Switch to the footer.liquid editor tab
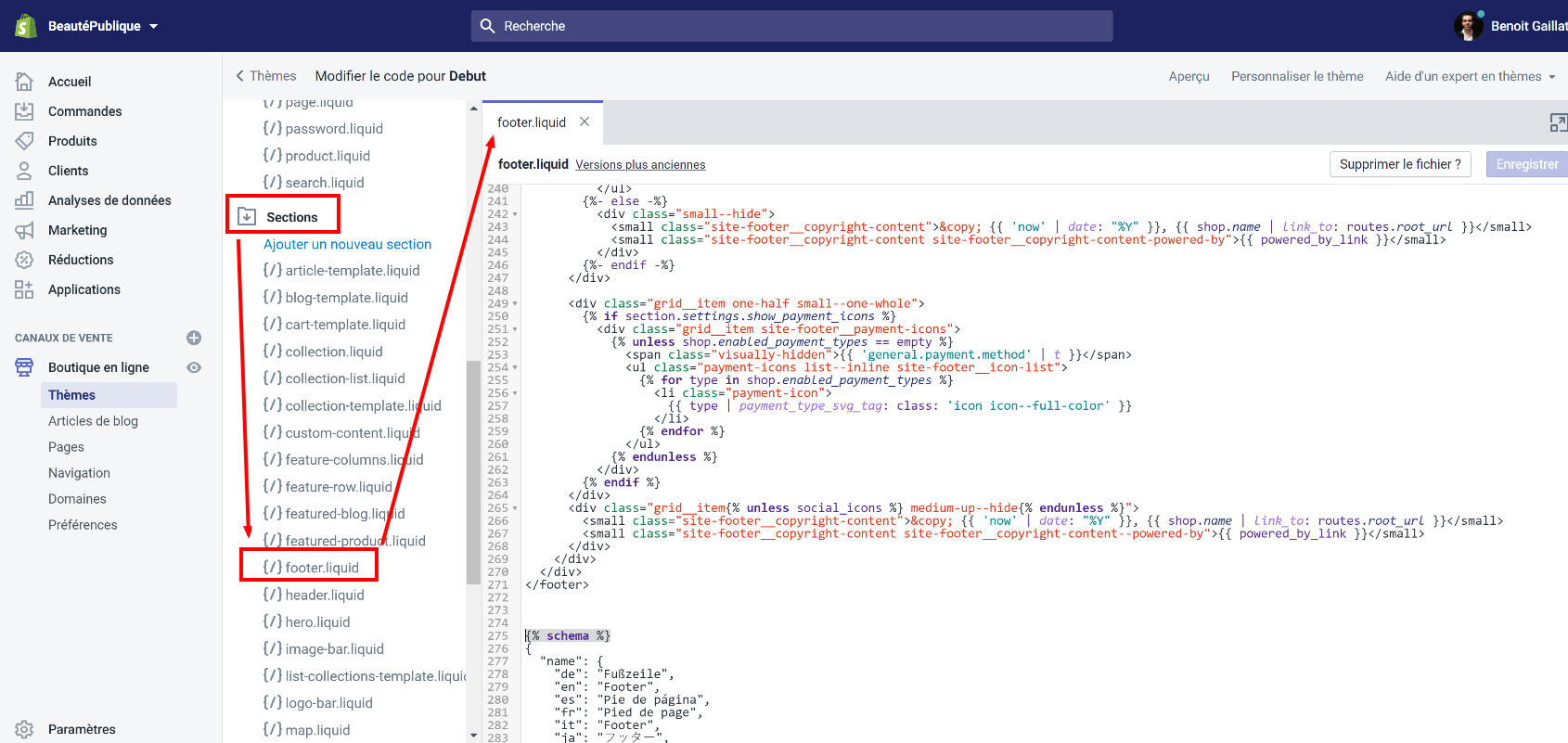Viewport: 1568px width, 743px height. tap(532, 122)
